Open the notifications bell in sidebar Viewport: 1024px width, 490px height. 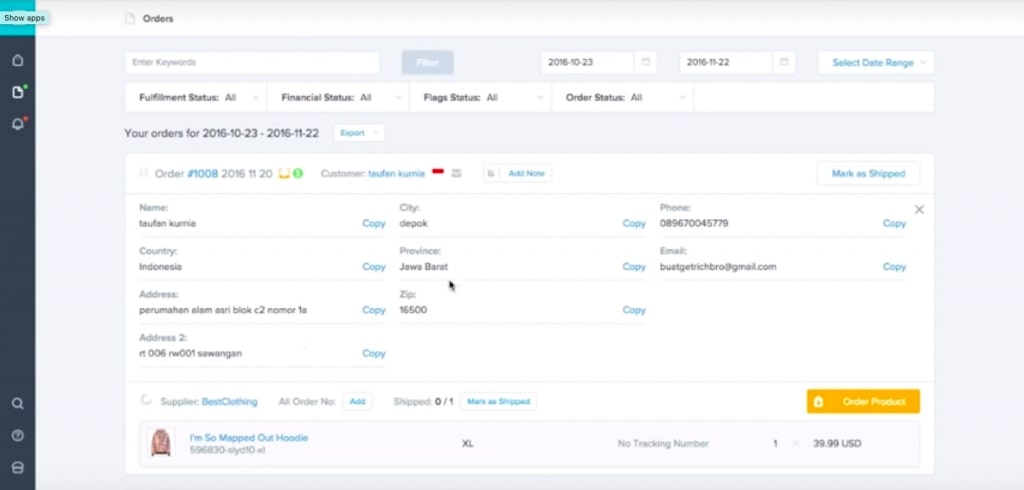click(x=17, y=124)
